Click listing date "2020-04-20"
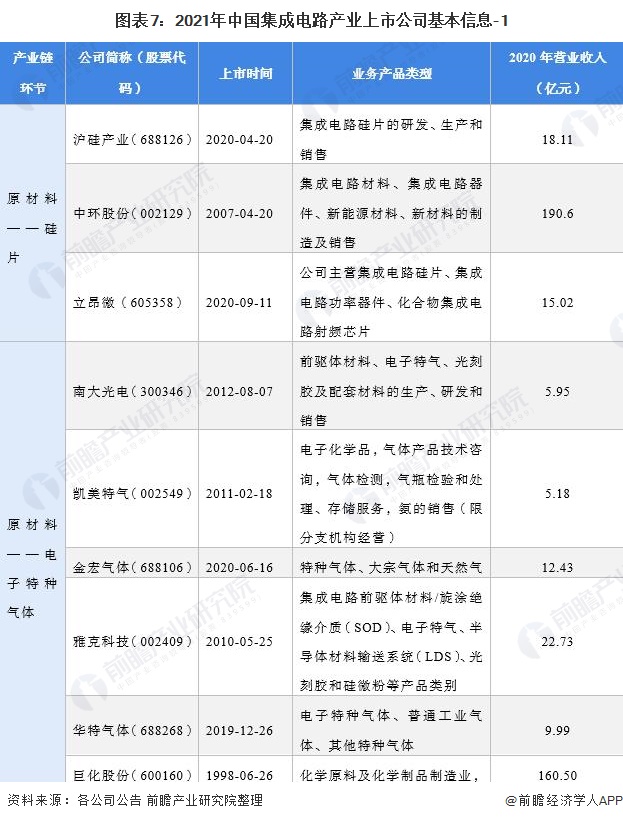Viewport: 623px width, 821px height. point(239,140)
